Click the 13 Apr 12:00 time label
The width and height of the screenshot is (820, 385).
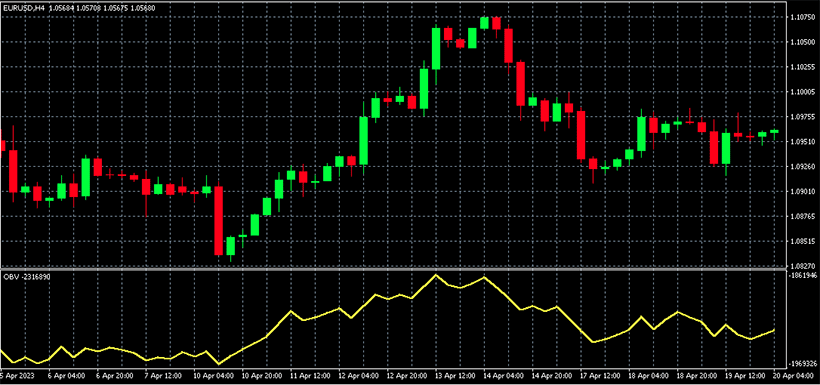pos(456,375)
